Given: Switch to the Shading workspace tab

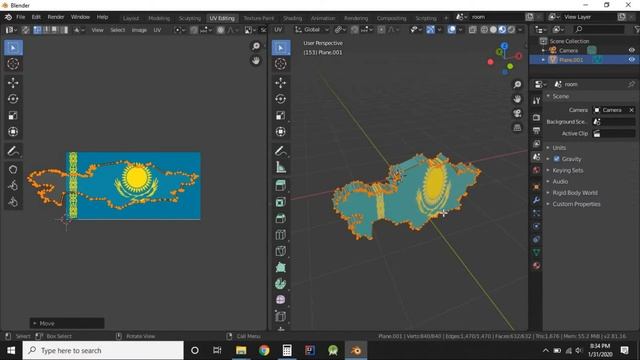Looking at the screenshot, I should click(x=293, y=18).
